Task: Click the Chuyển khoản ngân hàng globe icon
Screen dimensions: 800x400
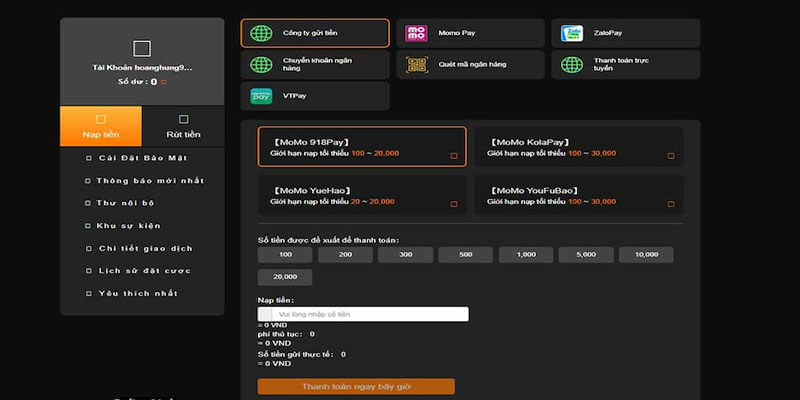Action: click(x=262, y=65)
